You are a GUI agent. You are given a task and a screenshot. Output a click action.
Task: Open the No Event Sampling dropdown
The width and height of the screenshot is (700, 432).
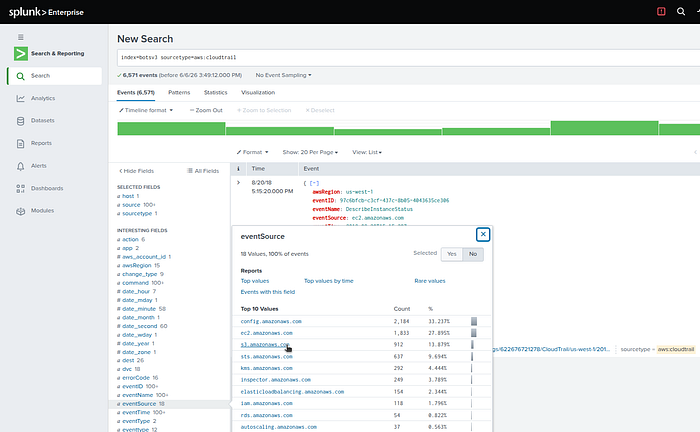[283, 75]
